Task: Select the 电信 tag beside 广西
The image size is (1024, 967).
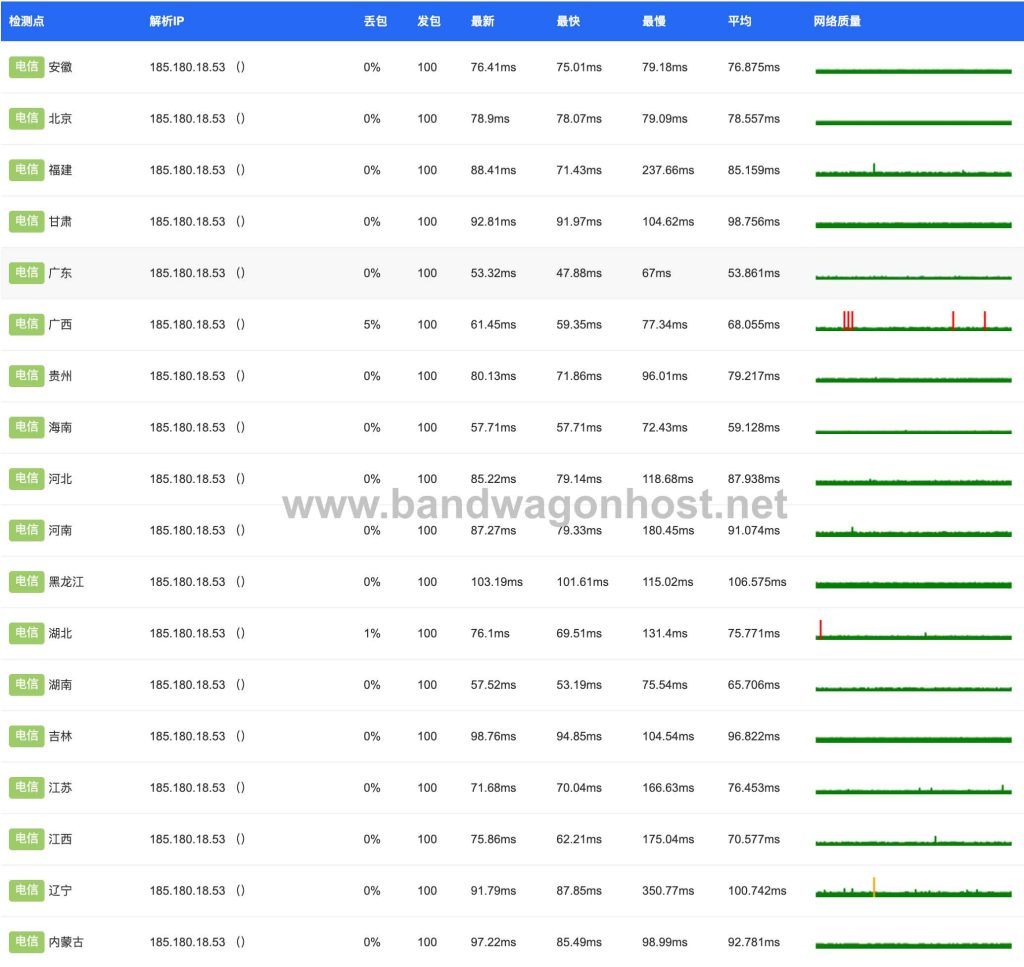Action: pyautogui.click(x=26, y=324)
